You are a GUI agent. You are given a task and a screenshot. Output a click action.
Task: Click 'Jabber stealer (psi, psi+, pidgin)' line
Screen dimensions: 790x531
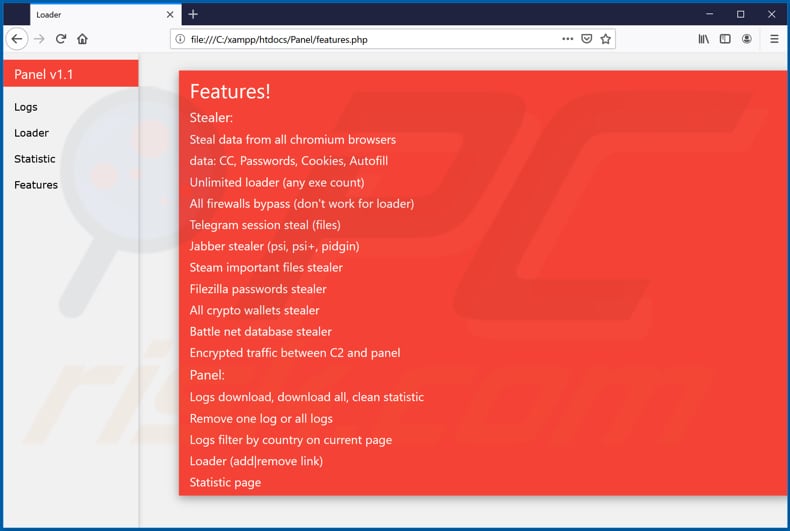click(275, 246)
